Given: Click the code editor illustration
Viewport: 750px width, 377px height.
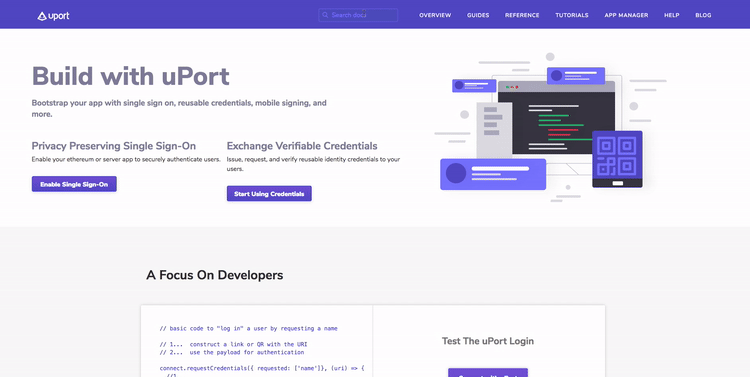Looking at the screenshot, I should tap(556, 117).
